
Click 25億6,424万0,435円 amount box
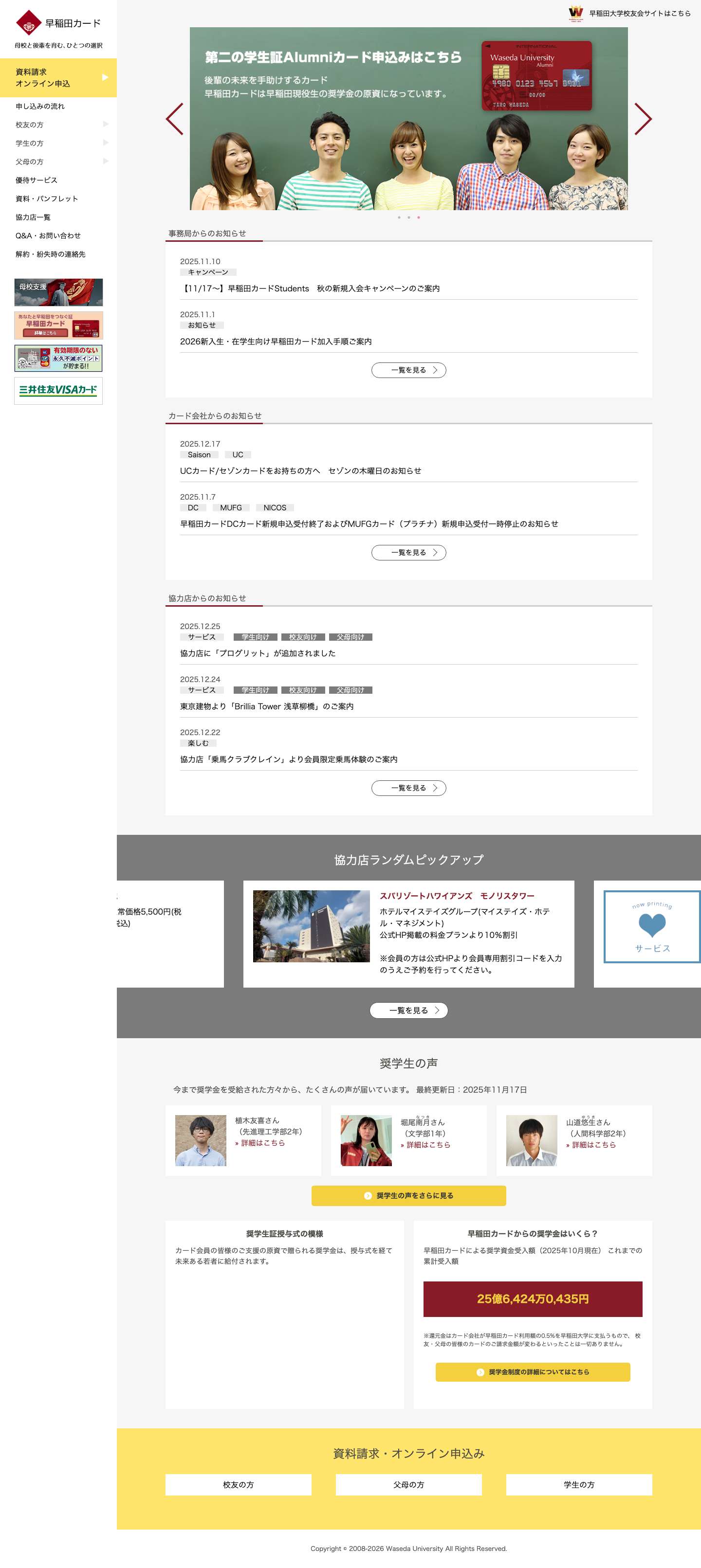533,1299
